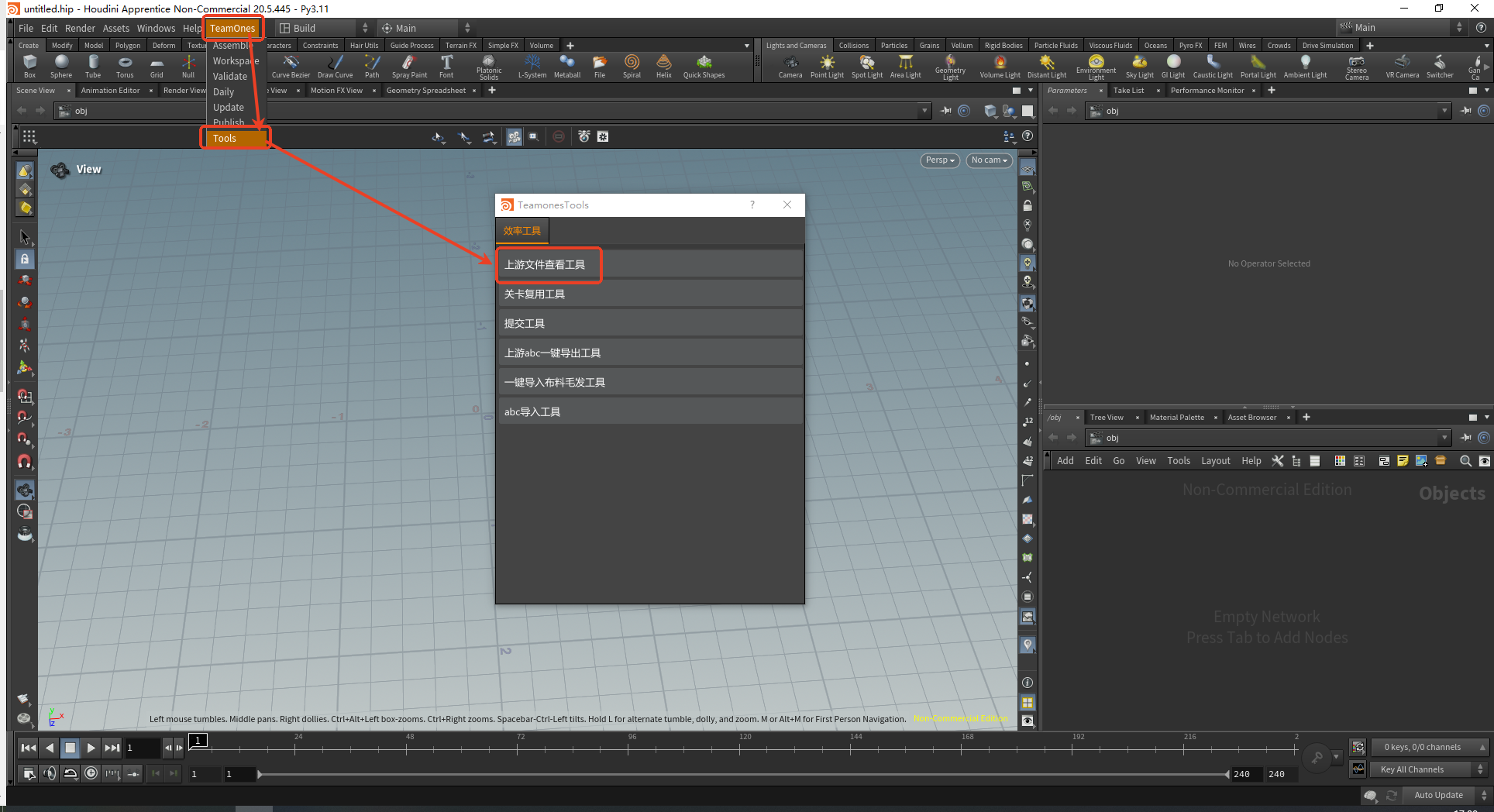Click the Torus shelf tool icon

(x=125, y=65)
